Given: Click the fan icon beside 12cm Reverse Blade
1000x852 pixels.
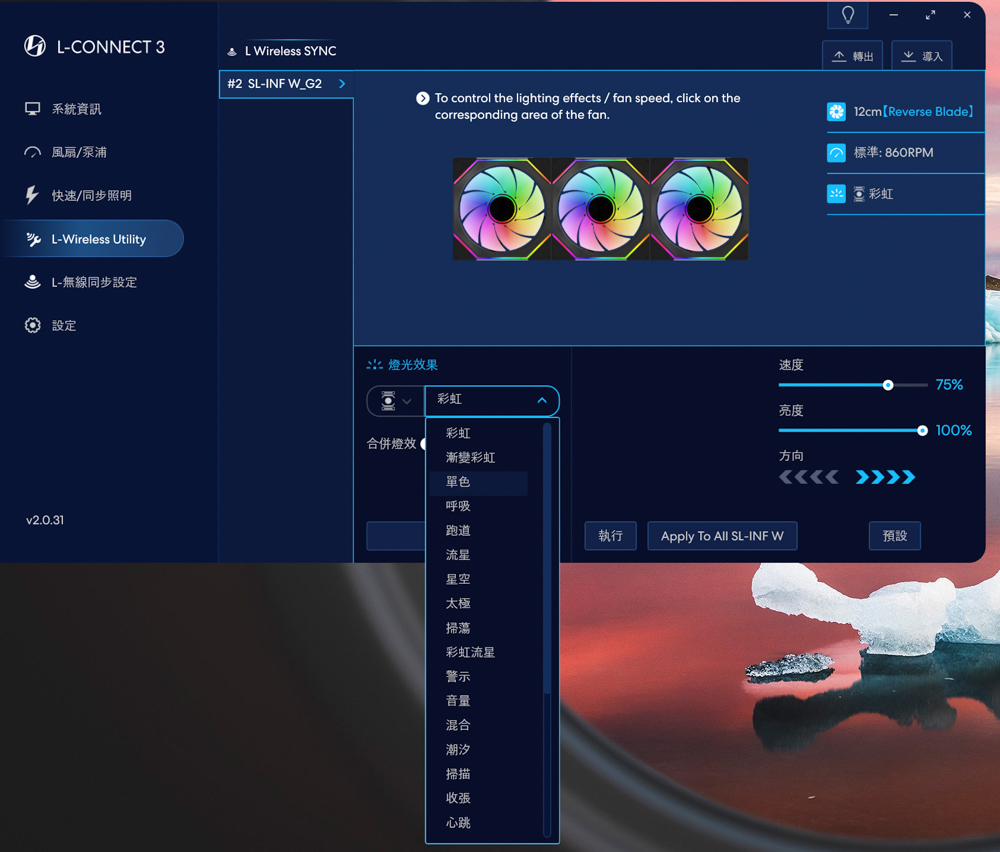Looking at the screenshot, I should tap(836, 112).
